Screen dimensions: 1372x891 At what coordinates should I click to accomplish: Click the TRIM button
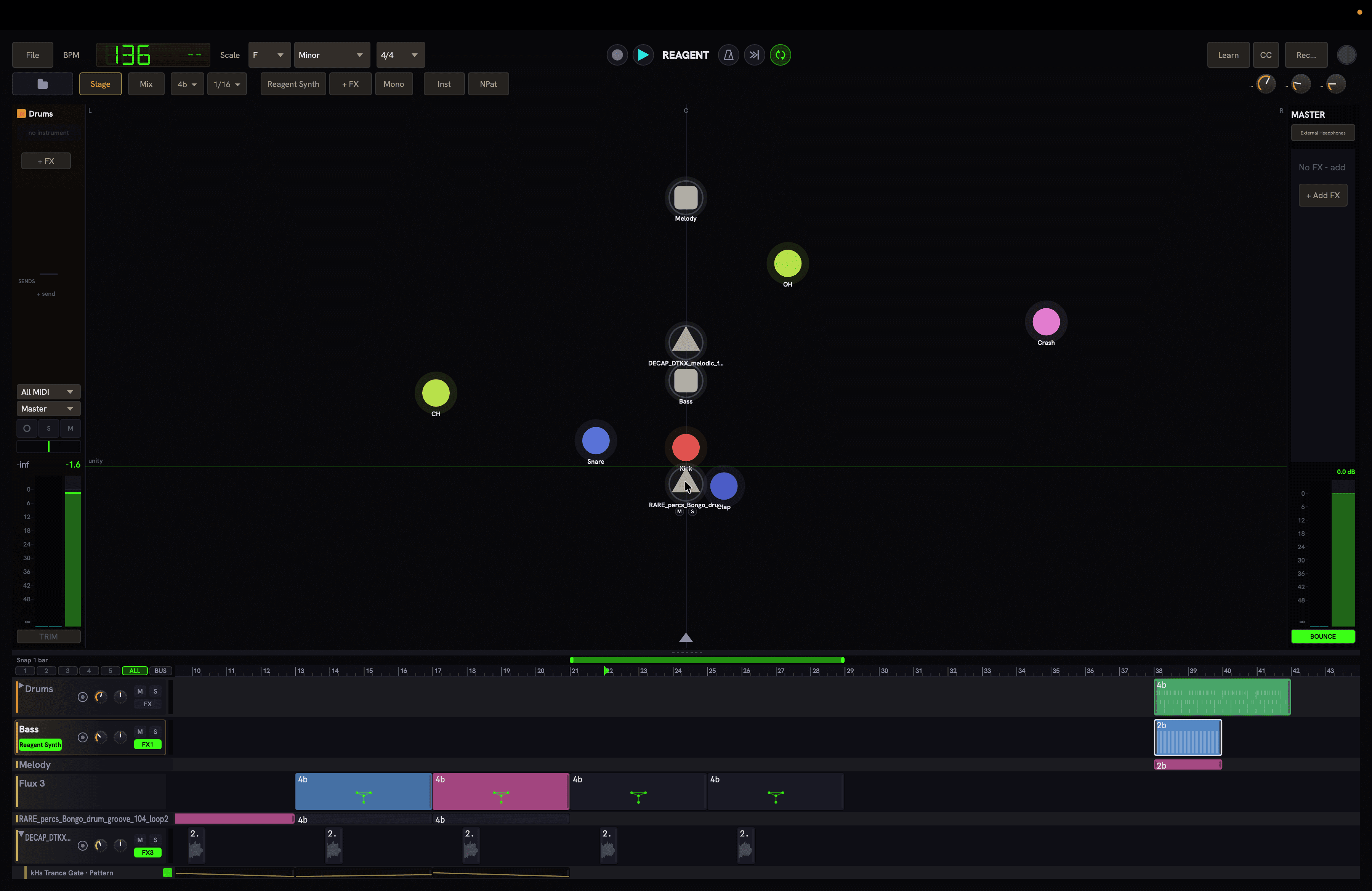click(x=48, y=636)
